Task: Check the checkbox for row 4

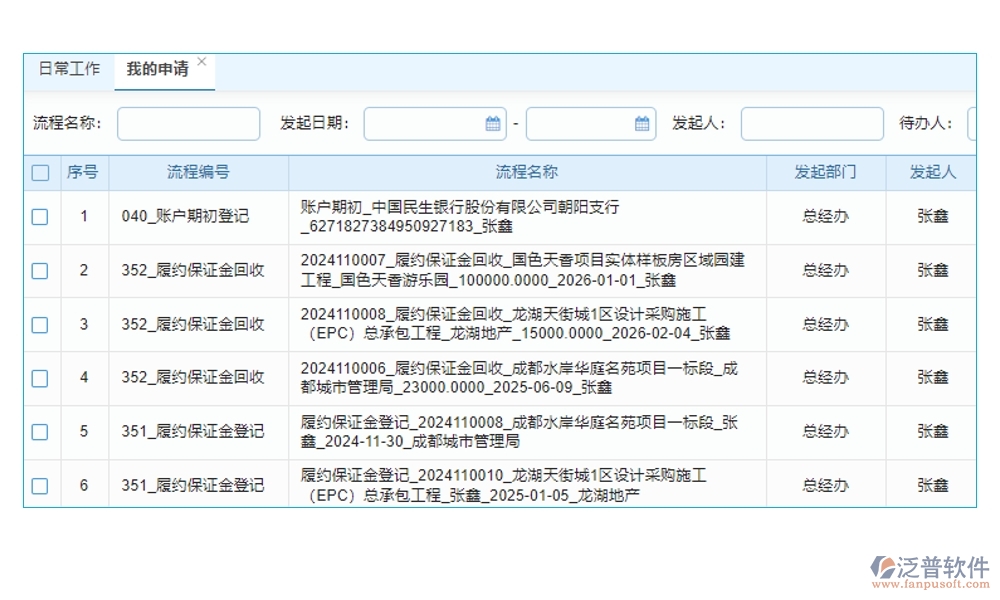Action: point(40,378)
